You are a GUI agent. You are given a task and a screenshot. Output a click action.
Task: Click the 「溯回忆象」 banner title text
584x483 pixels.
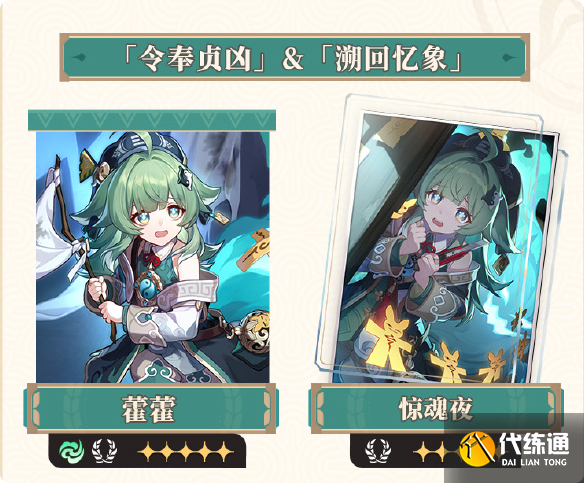(390, 59)
